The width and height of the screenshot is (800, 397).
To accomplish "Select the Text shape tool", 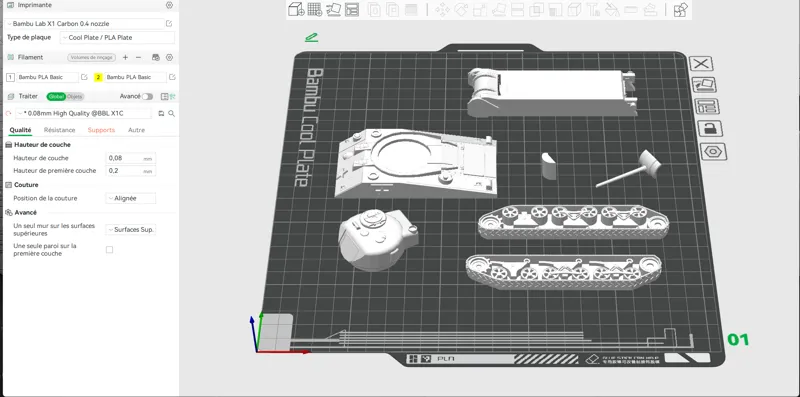I will 593,10.
